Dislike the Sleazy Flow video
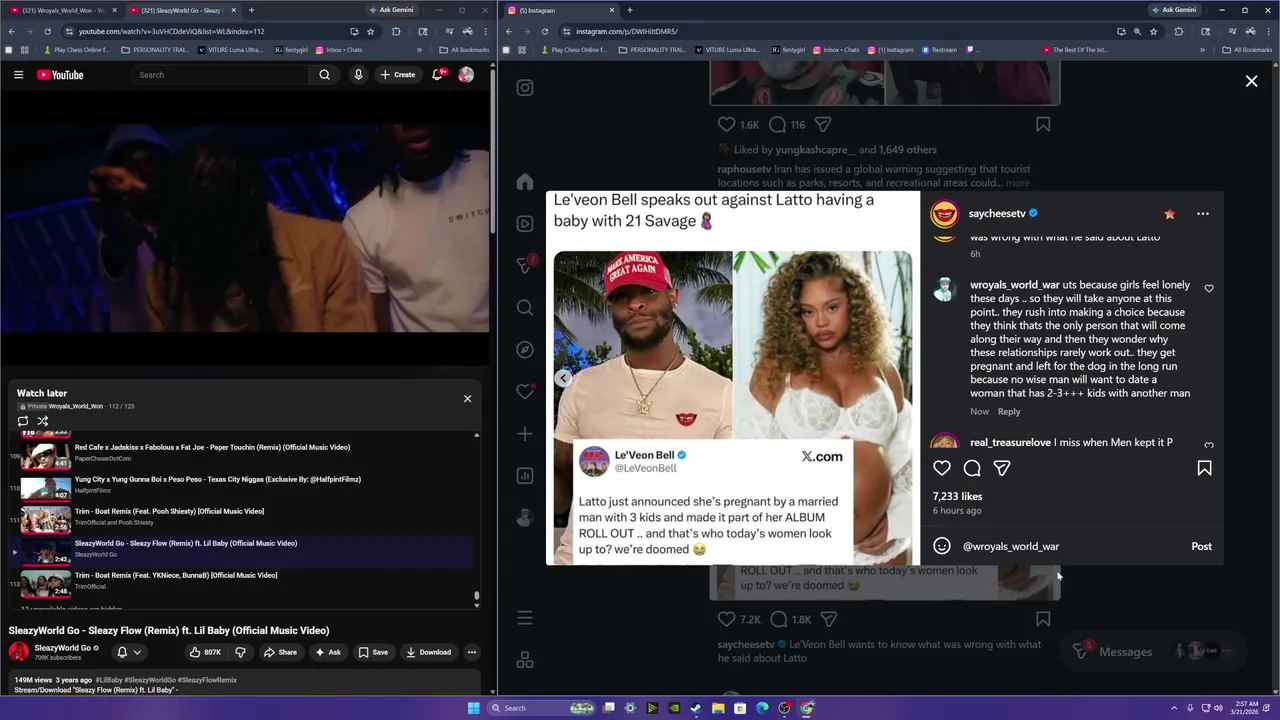 point(240,652)
